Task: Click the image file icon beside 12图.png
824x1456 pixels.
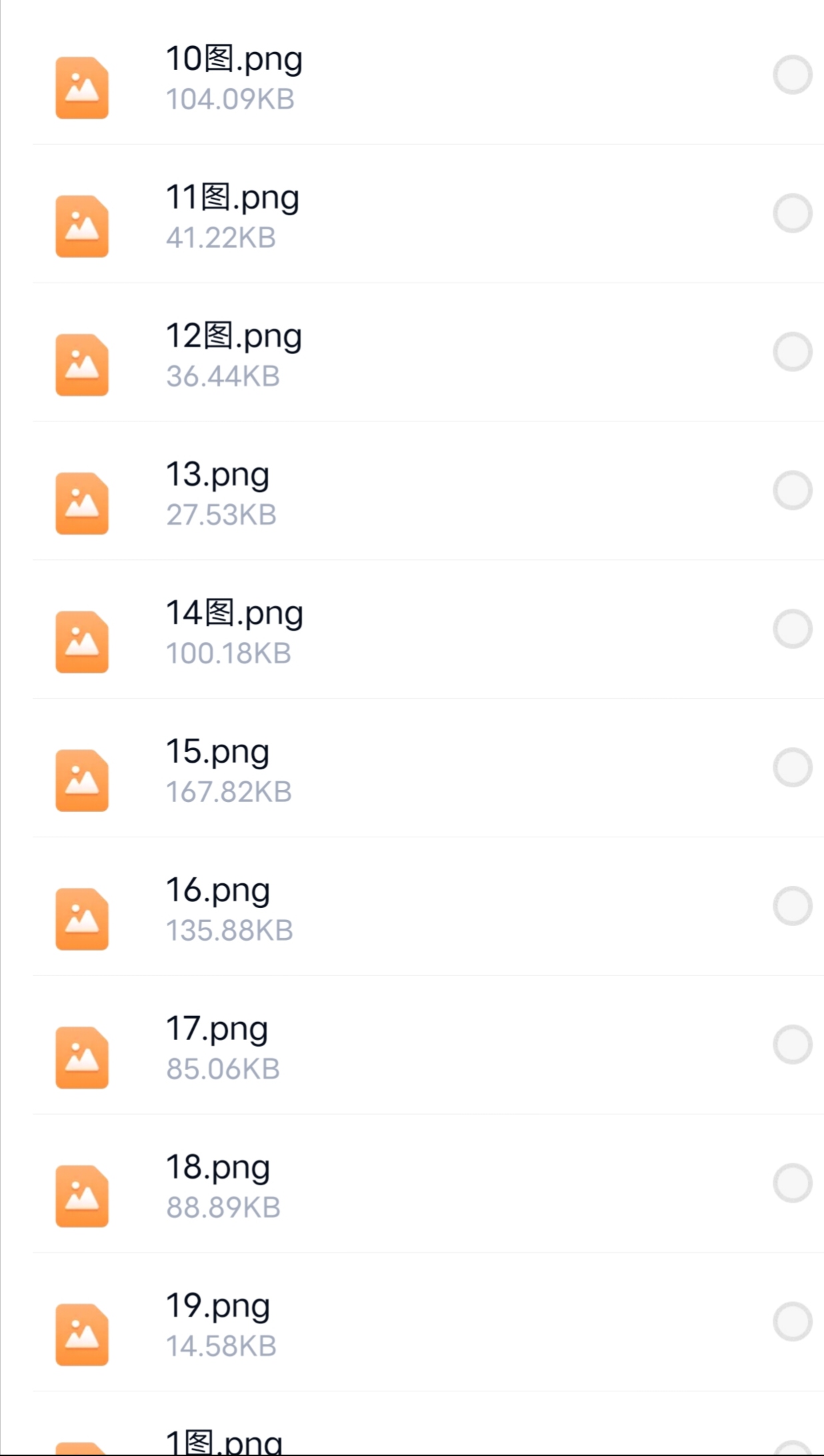Action: pos(82,365)
